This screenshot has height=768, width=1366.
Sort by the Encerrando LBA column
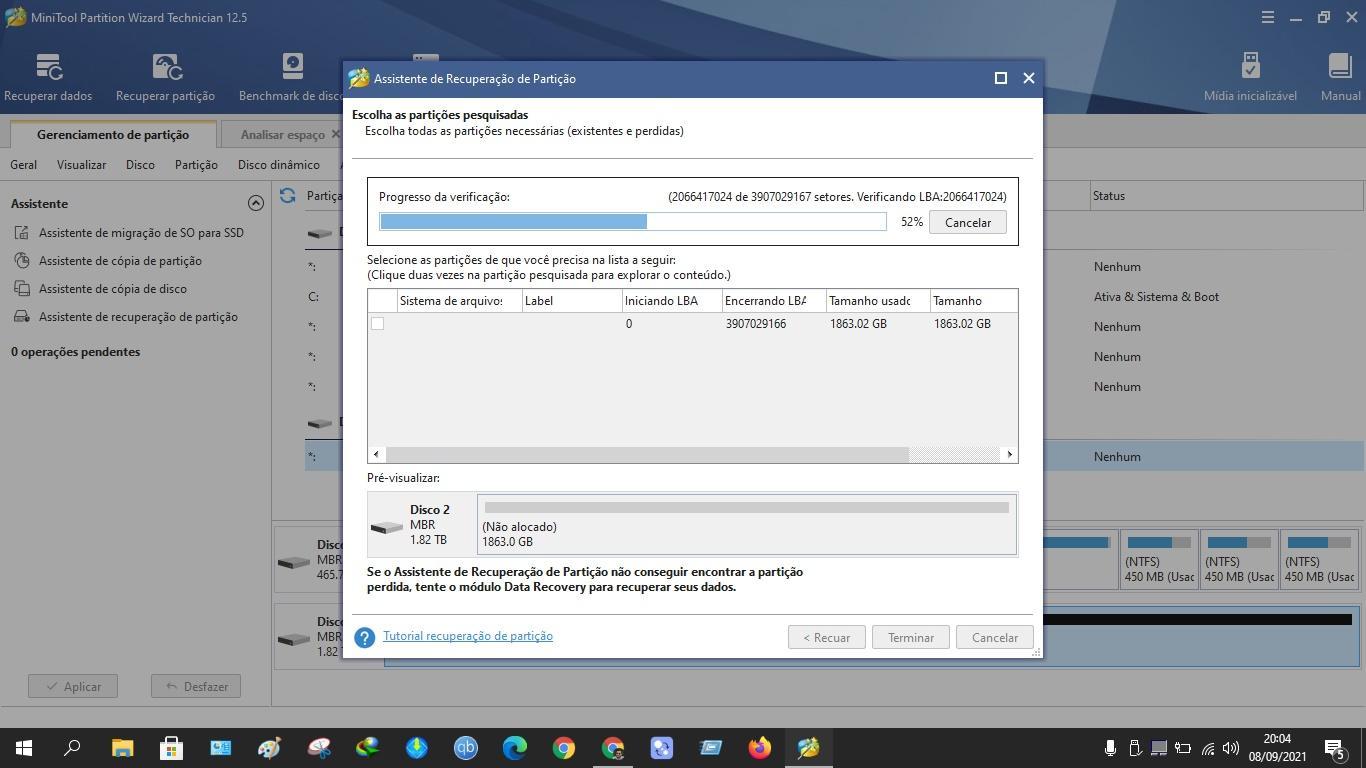(x=774, y=301)
